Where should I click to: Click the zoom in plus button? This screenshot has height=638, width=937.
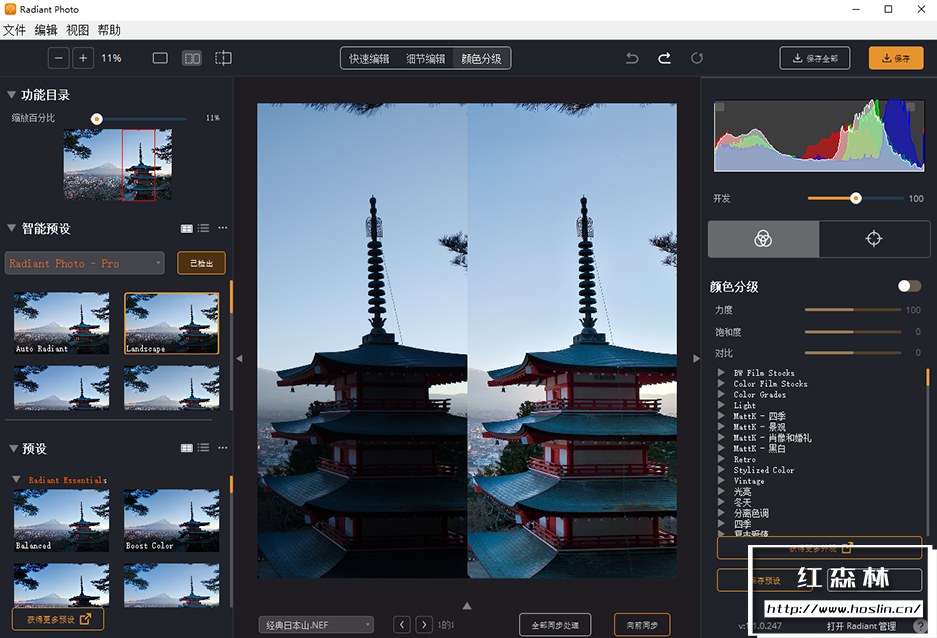click(x=84, y=58)
